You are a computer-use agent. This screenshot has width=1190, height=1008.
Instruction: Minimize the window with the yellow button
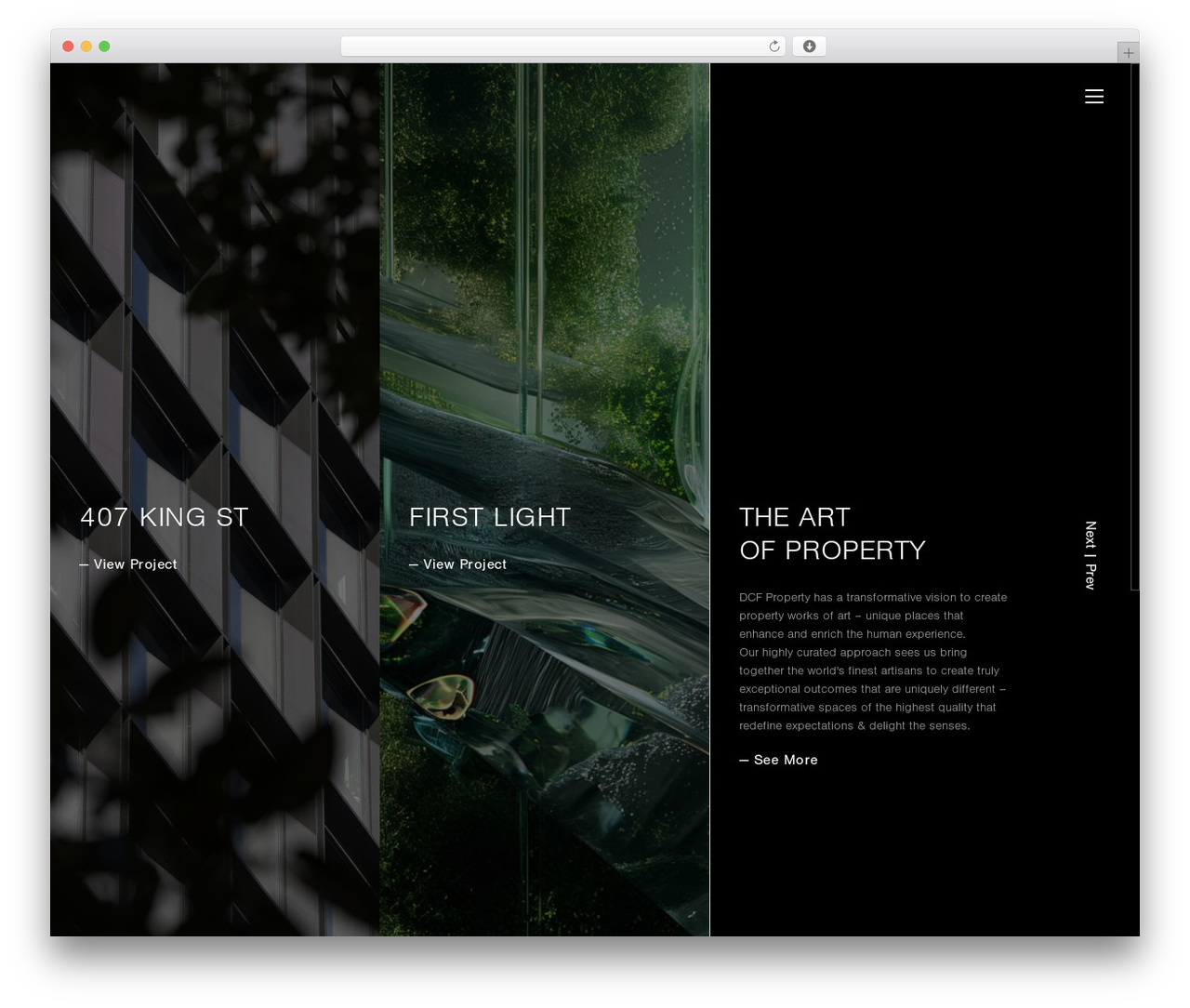pos(86,46)
